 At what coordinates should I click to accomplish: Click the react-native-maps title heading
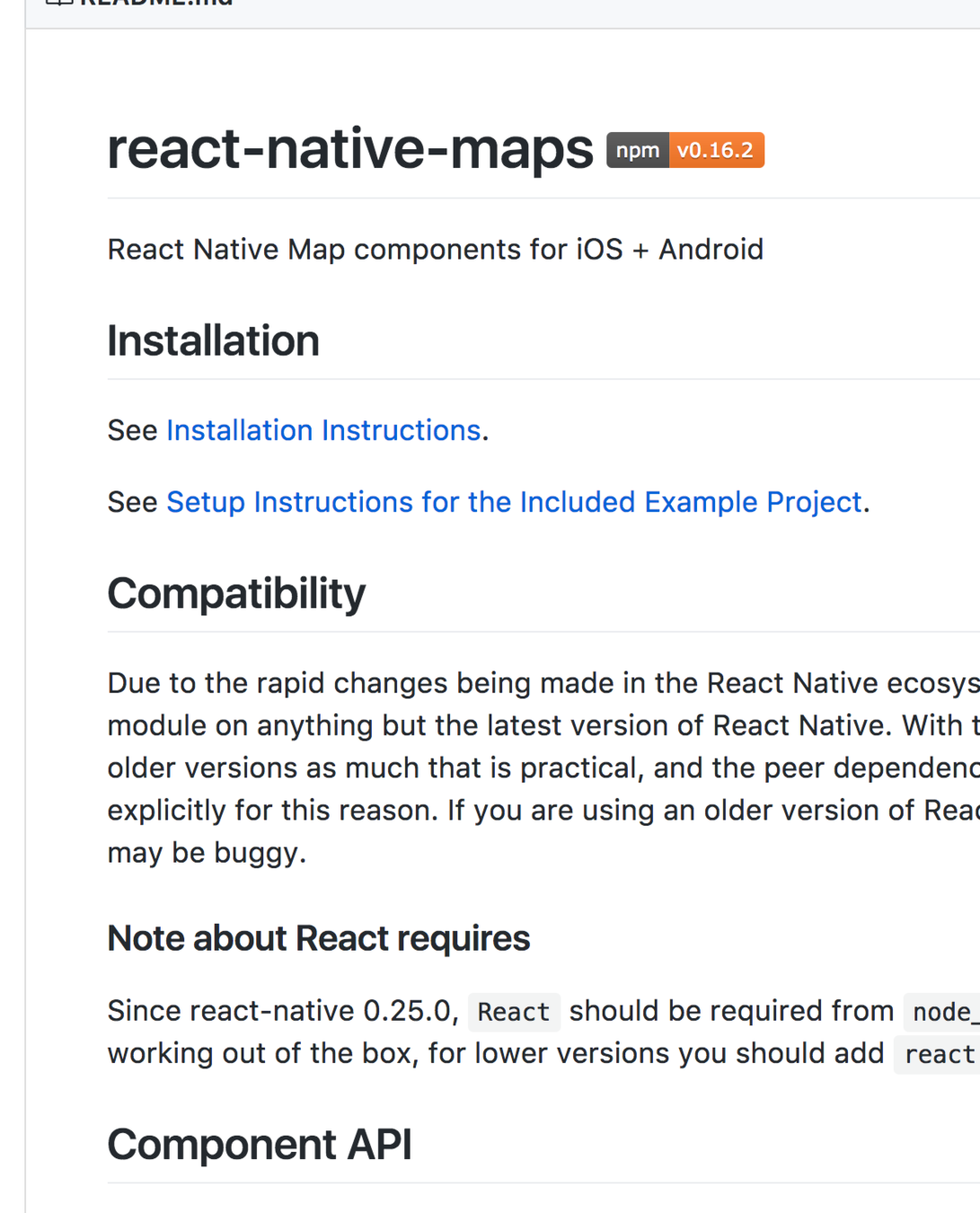pyautogui.click(x=350, y=148)
